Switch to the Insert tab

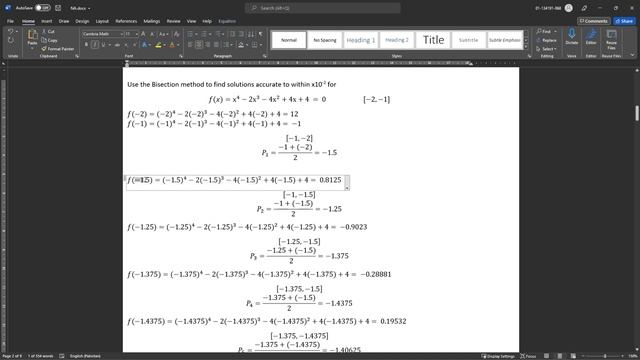(x=47, y=21)
